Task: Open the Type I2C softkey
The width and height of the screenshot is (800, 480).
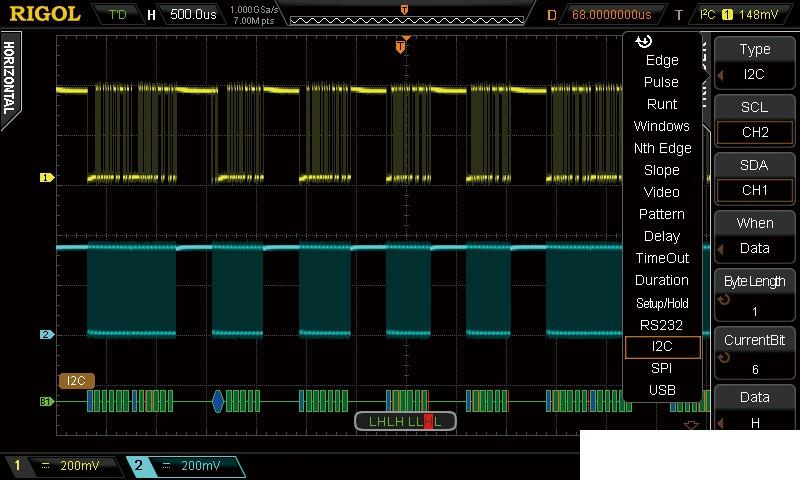Action: click(755, 62)
